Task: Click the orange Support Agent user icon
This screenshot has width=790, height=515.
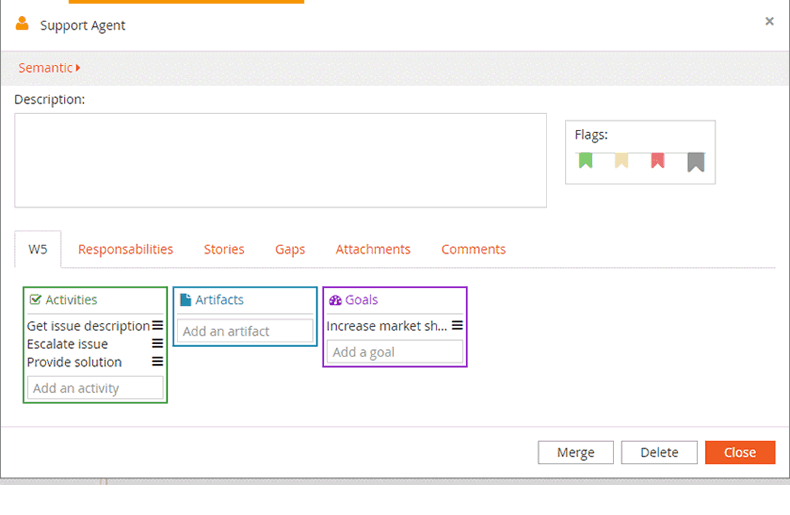Action: point(22,24)
